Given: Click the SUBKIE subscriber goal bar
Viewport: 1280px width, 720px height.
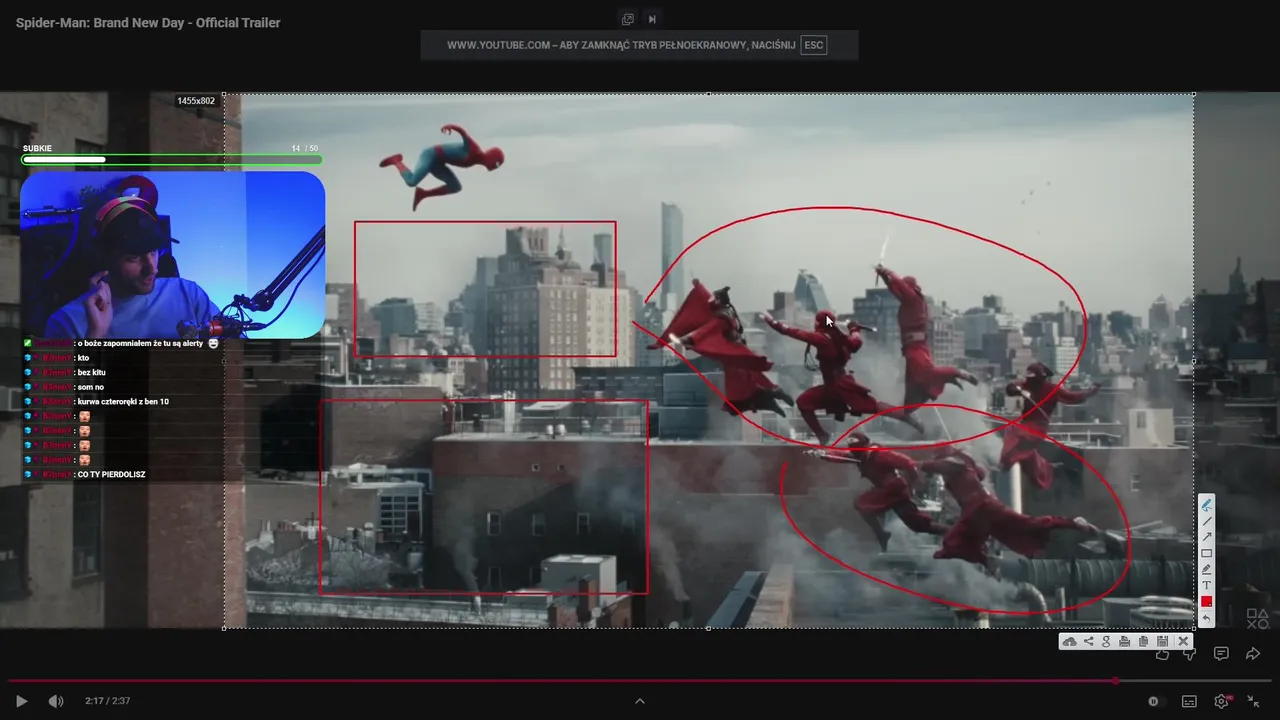Looking at the screenshot, I should pos(172,159).
